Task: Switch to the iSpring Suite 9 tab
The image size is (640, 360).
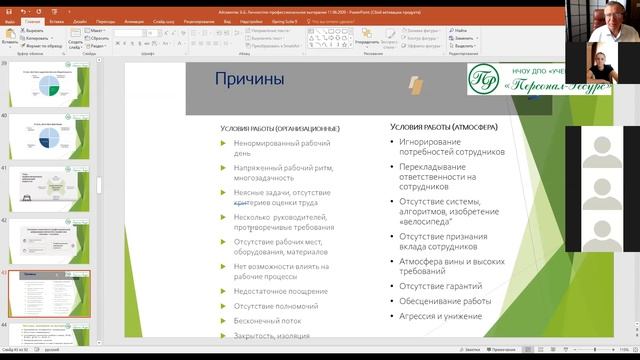Action: (284, 22)
